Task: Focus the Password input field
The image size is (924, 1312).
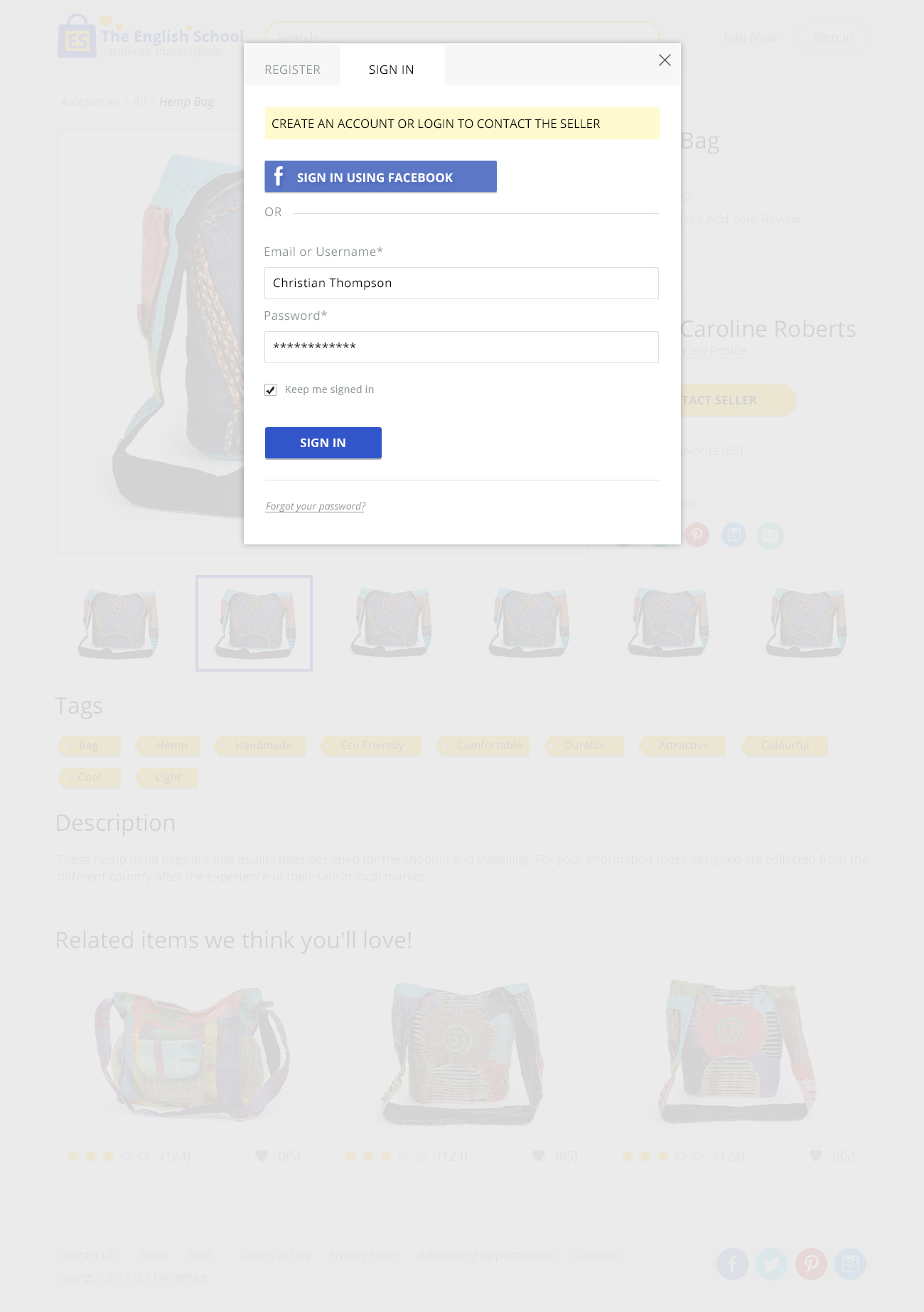Action: click(461, 347)
